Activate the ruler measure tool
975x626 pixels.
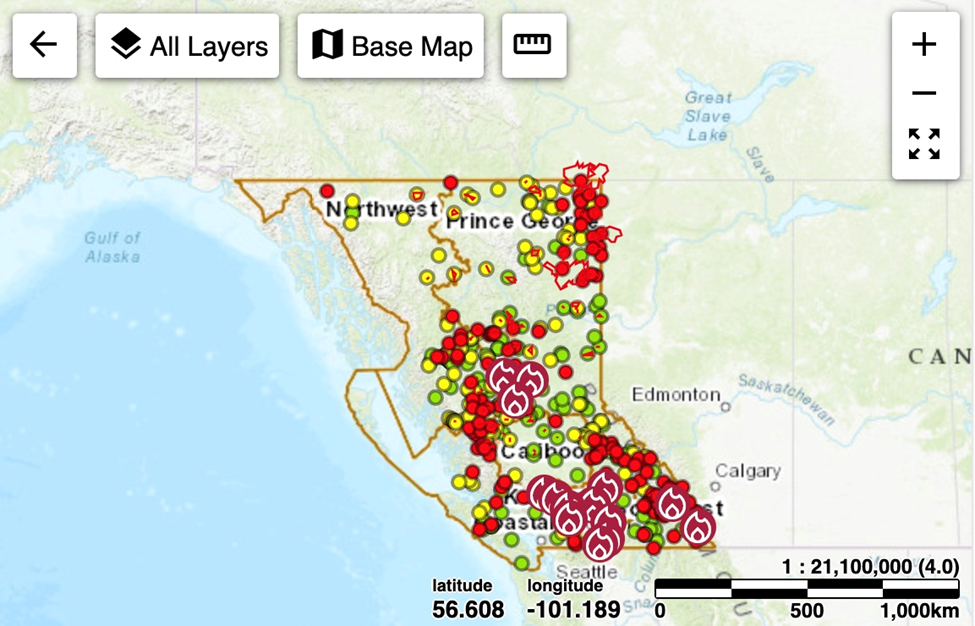pos(533,46)
